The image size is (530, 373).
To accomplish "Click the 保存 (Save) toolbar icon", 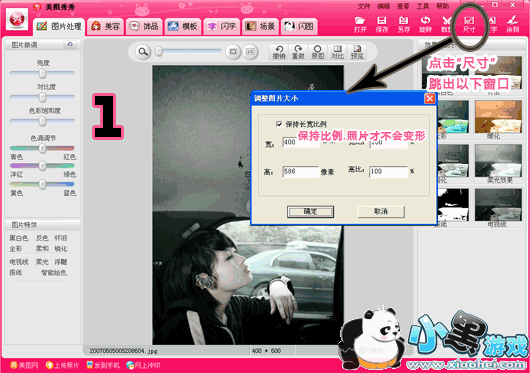I will click(382, 25).
